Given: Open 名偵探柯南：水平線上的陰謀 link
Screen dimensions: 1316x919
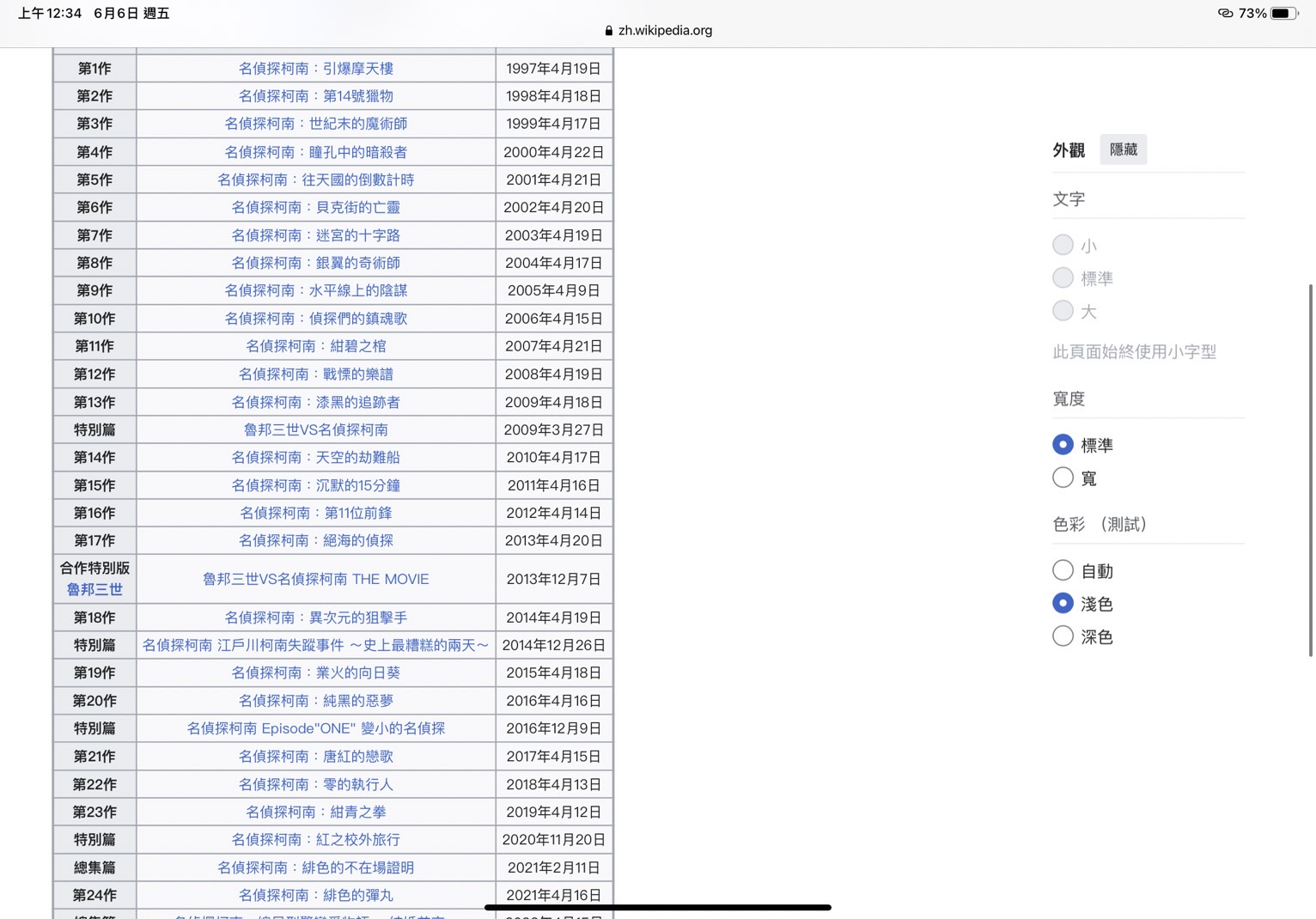Looking at the screenshot, I should pos(316,290).
